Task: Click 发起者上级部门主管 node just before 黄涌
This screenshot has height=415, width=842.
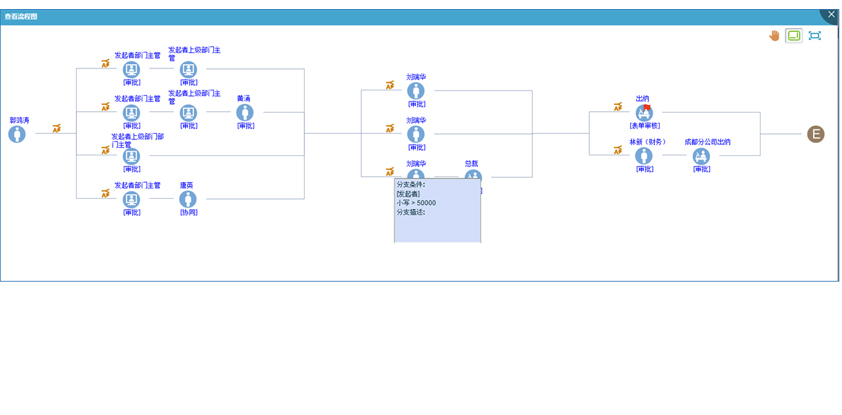Action: click(188, 113)
